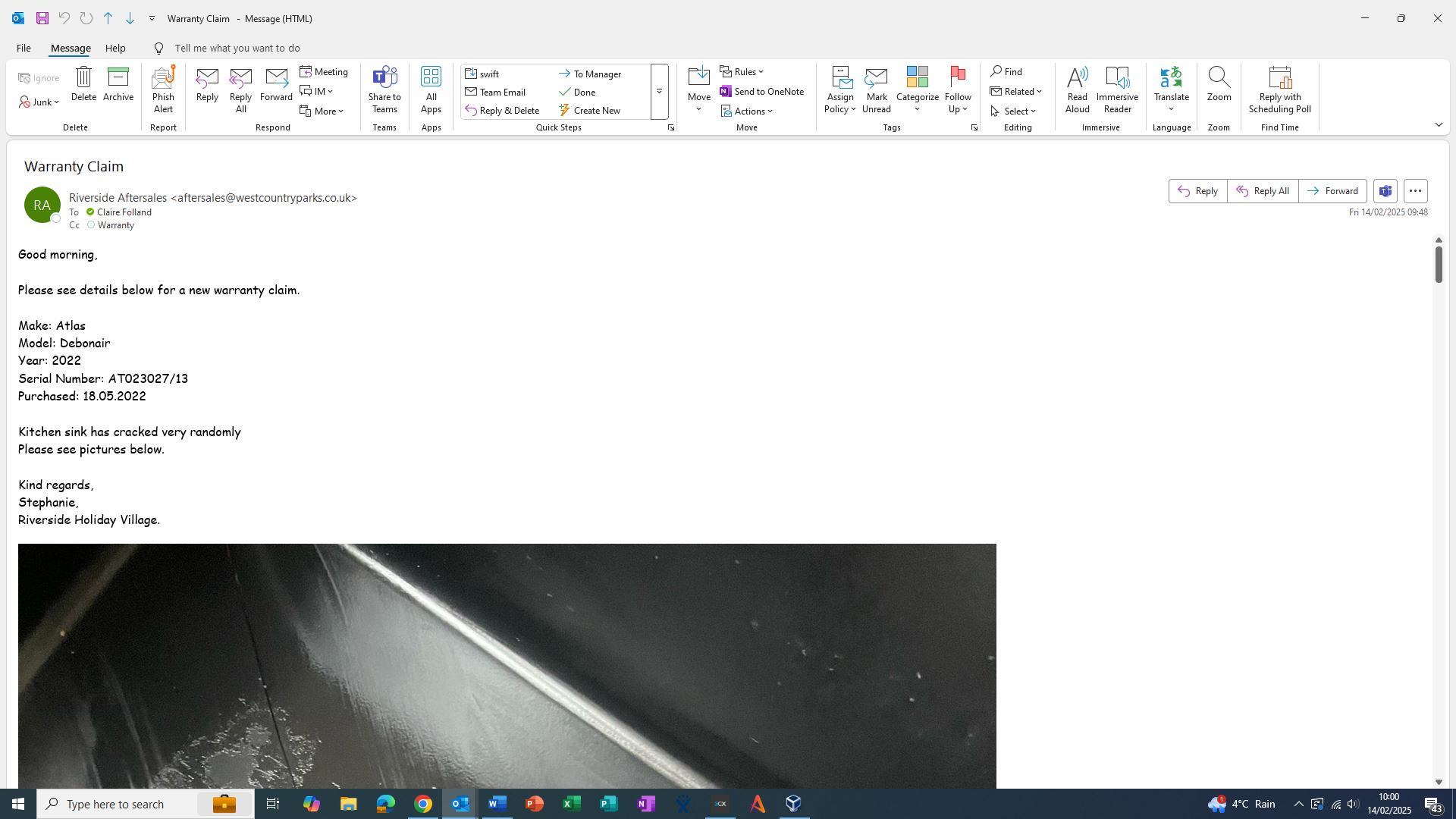Expand the Rules dropdown
This screenshot has height=819, width=1456.
[x=742, y=72]
